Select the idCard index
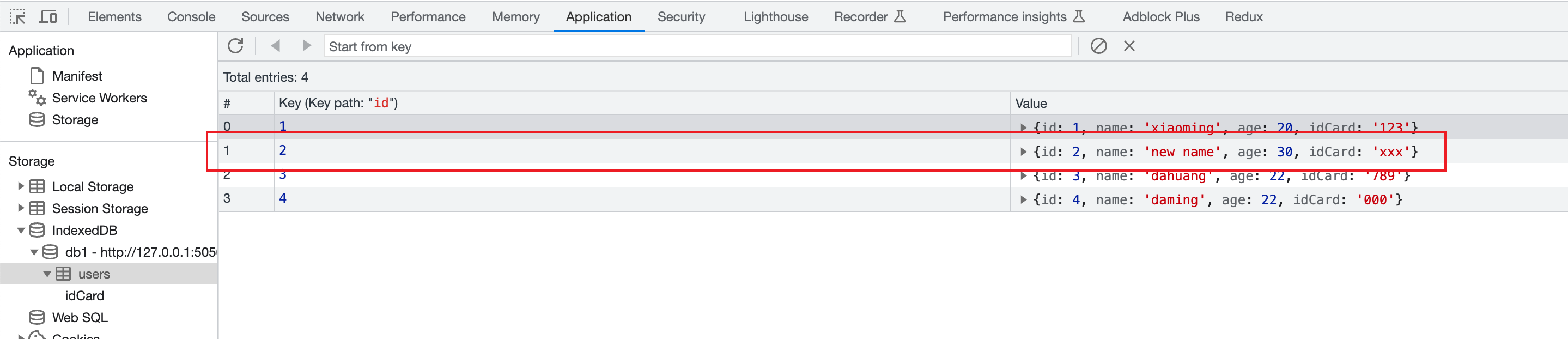Screen dimensions: 1568x339 (x=84, y=296)
